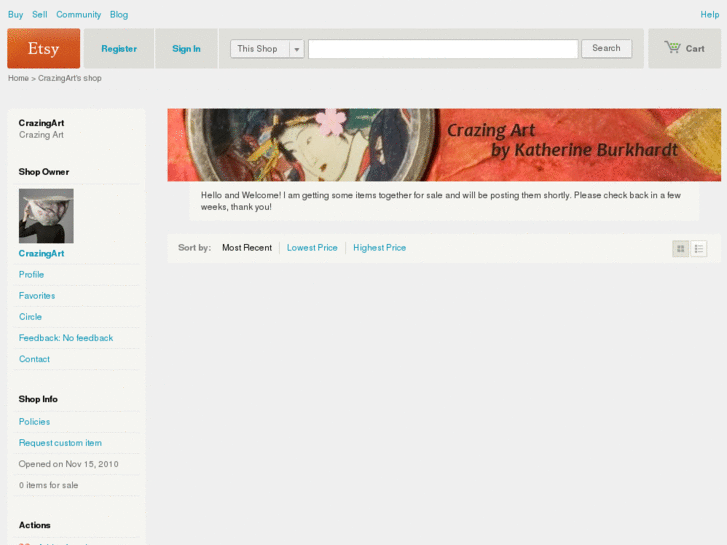Select Request custom item

60,443
